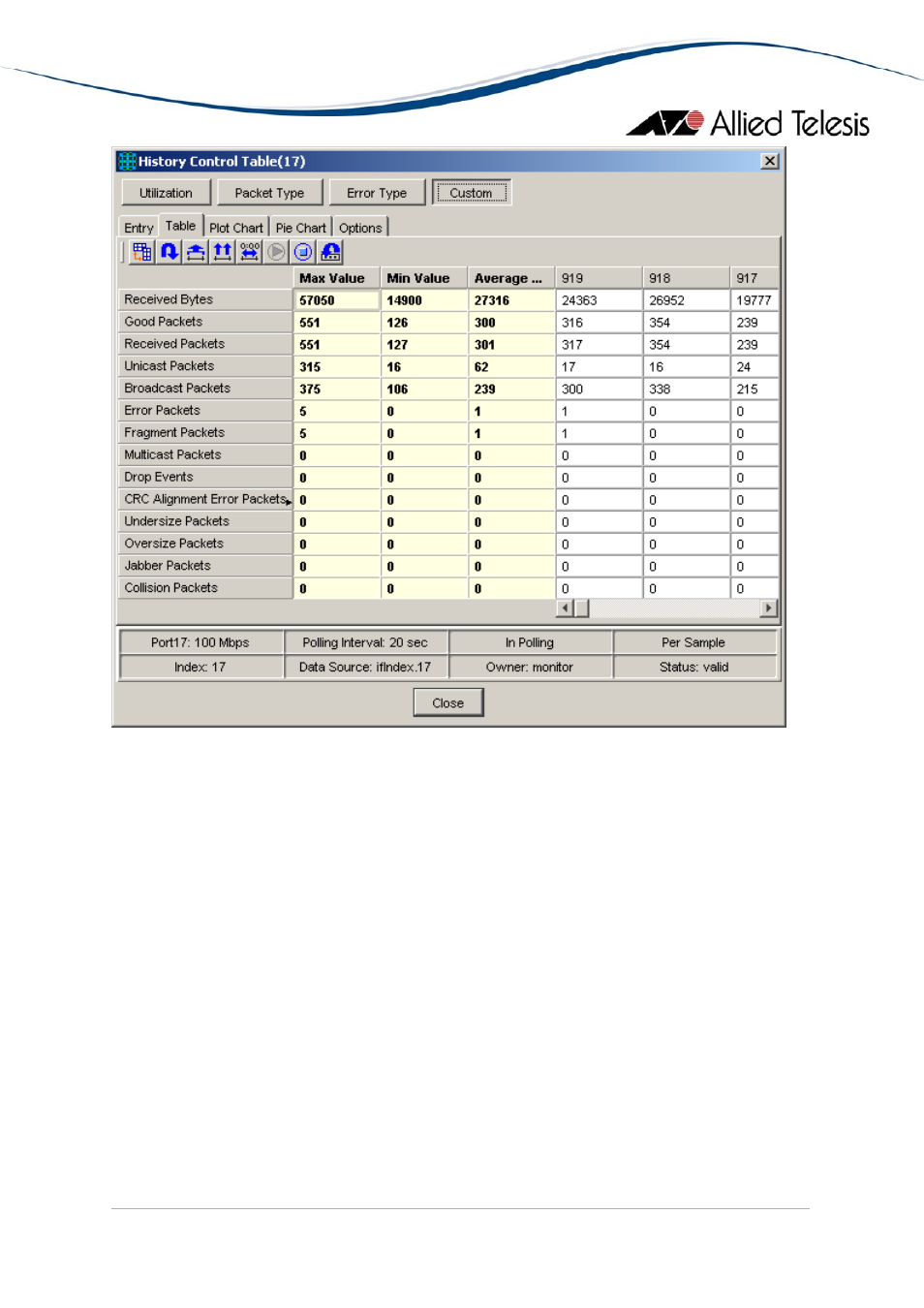This screenshot has width=924, height=1308.
Task: Click min value cell 14900
Action: [x=424, y=300]
